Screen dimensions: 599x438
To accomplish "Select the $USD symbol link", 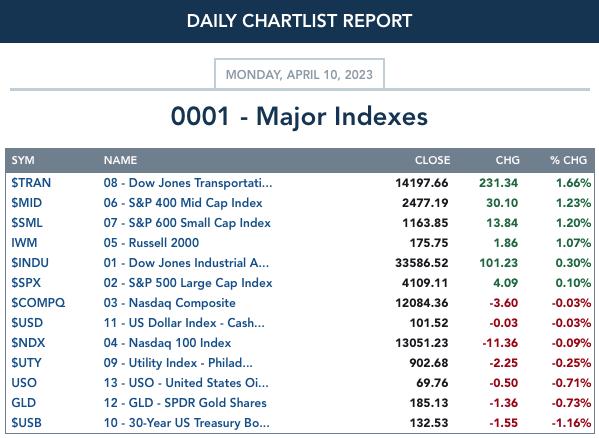I will pos(27,323).
